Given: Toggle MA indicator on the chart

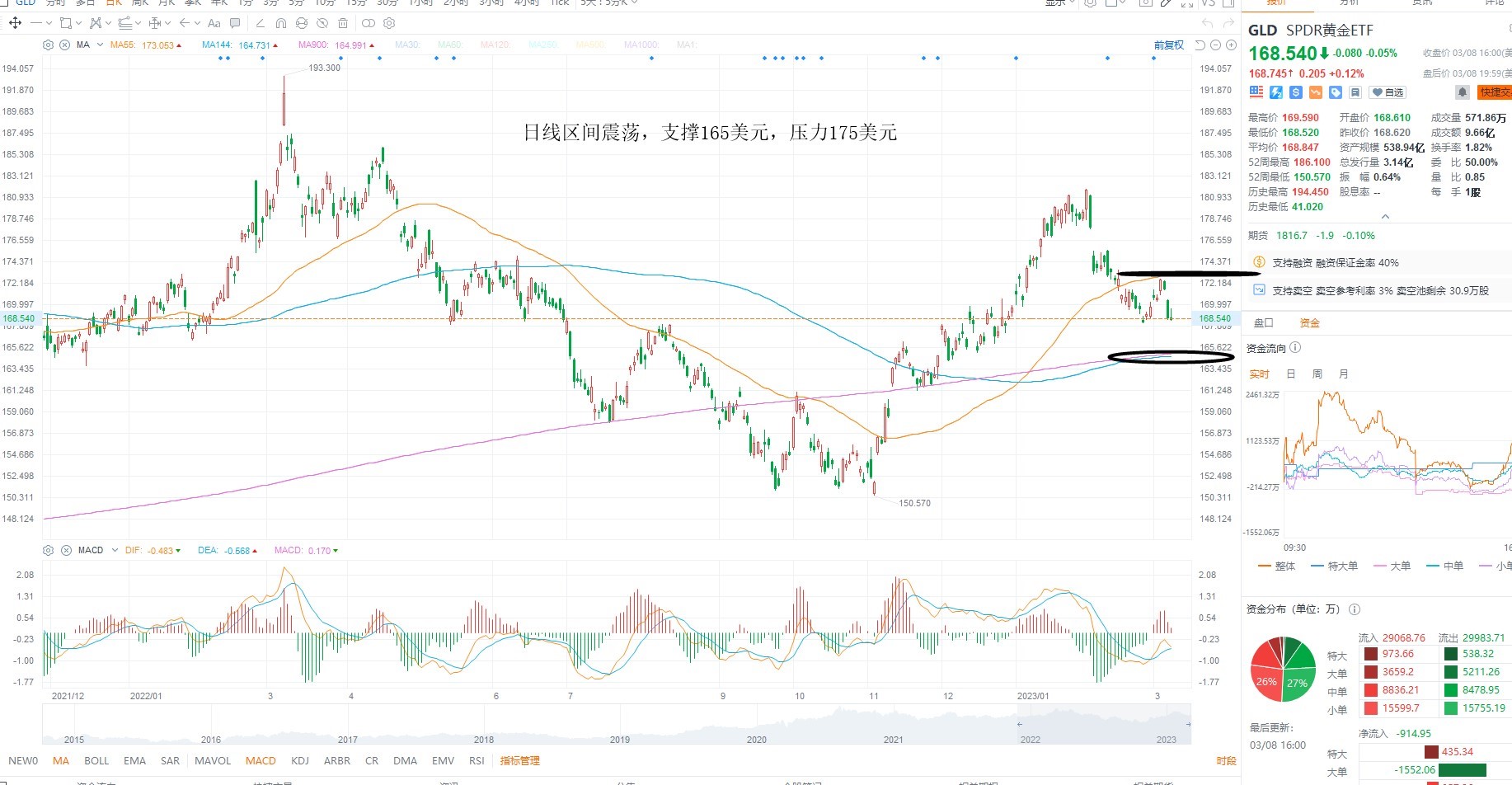Looking at the screenshot, I should click(x=61, y=760).
